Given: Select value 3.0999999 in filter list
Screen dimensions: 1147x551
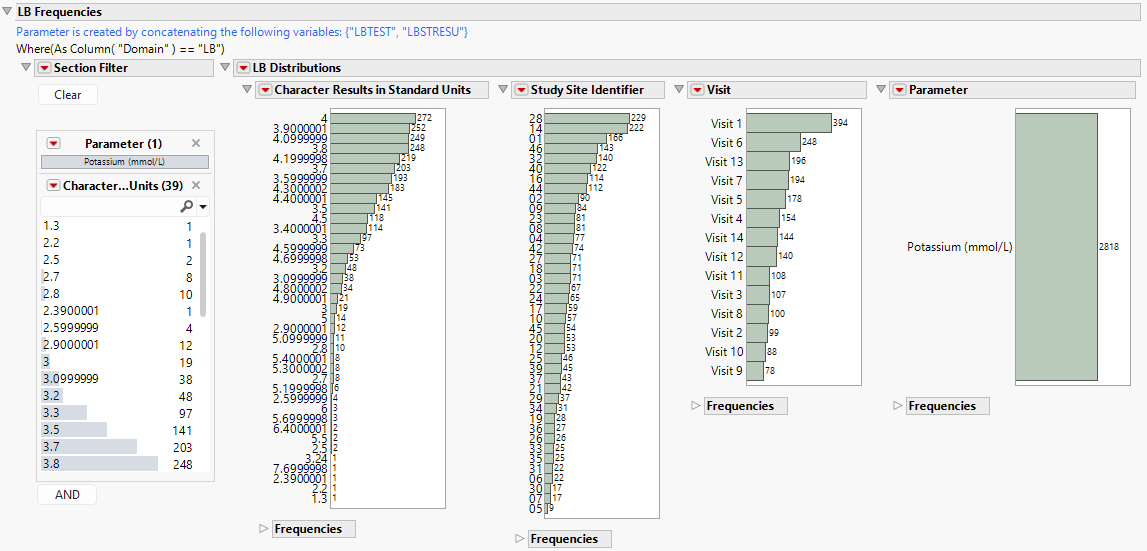Looking at the screenshot, I should tap(119, 379).
